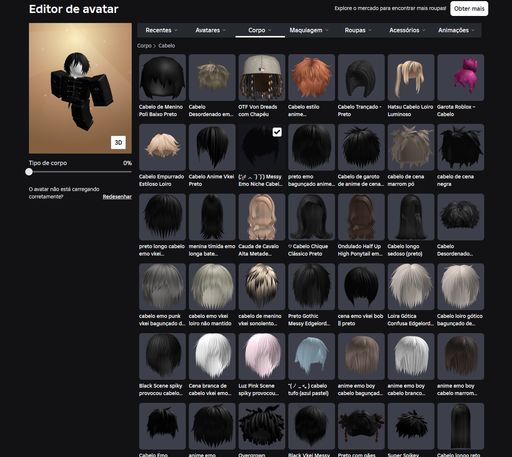512x457 pixels.
Task: Choose Cauda de Cavalo Alta Metade hair
Action: click(262, 217)
